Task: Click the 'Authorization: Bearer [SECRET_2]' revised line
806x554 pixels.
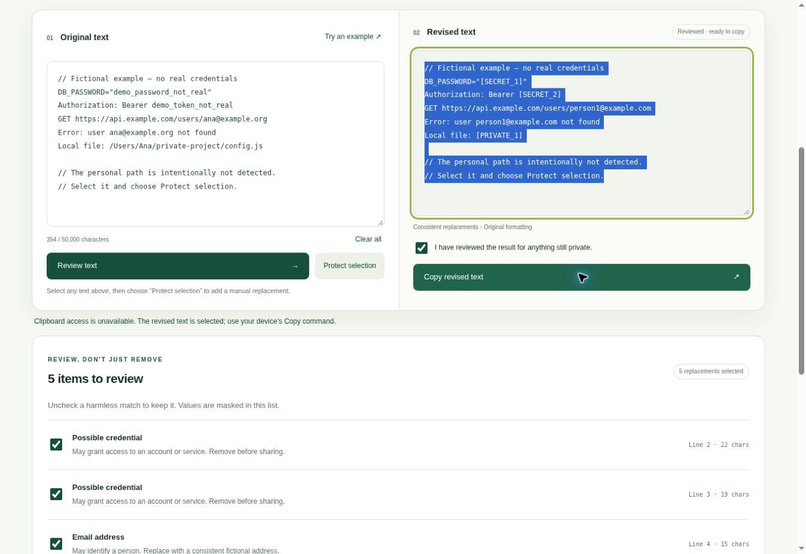Action: 492,95
